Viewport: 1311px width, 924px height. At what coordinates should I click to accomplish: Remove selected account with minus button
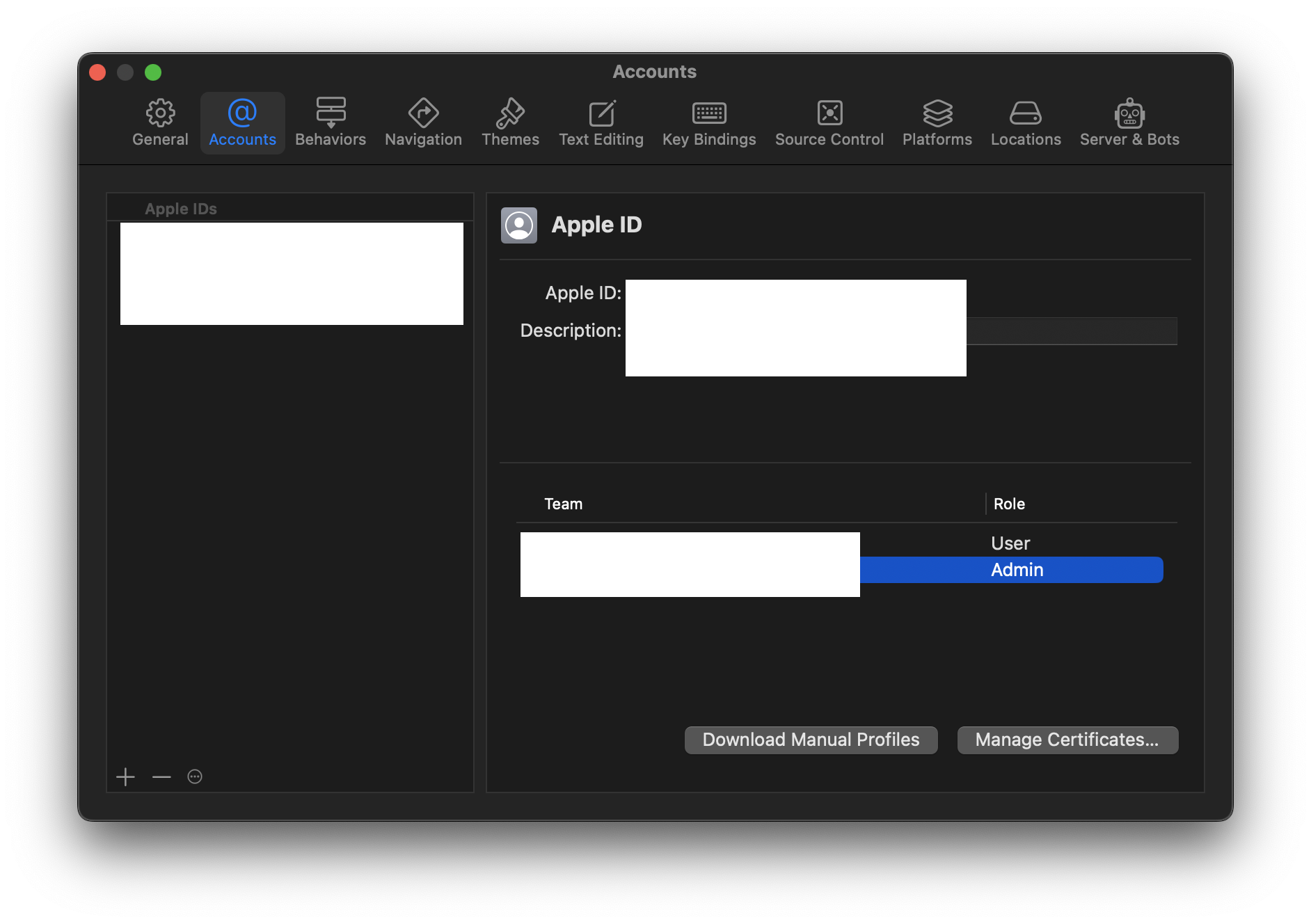tap(161, 776)
